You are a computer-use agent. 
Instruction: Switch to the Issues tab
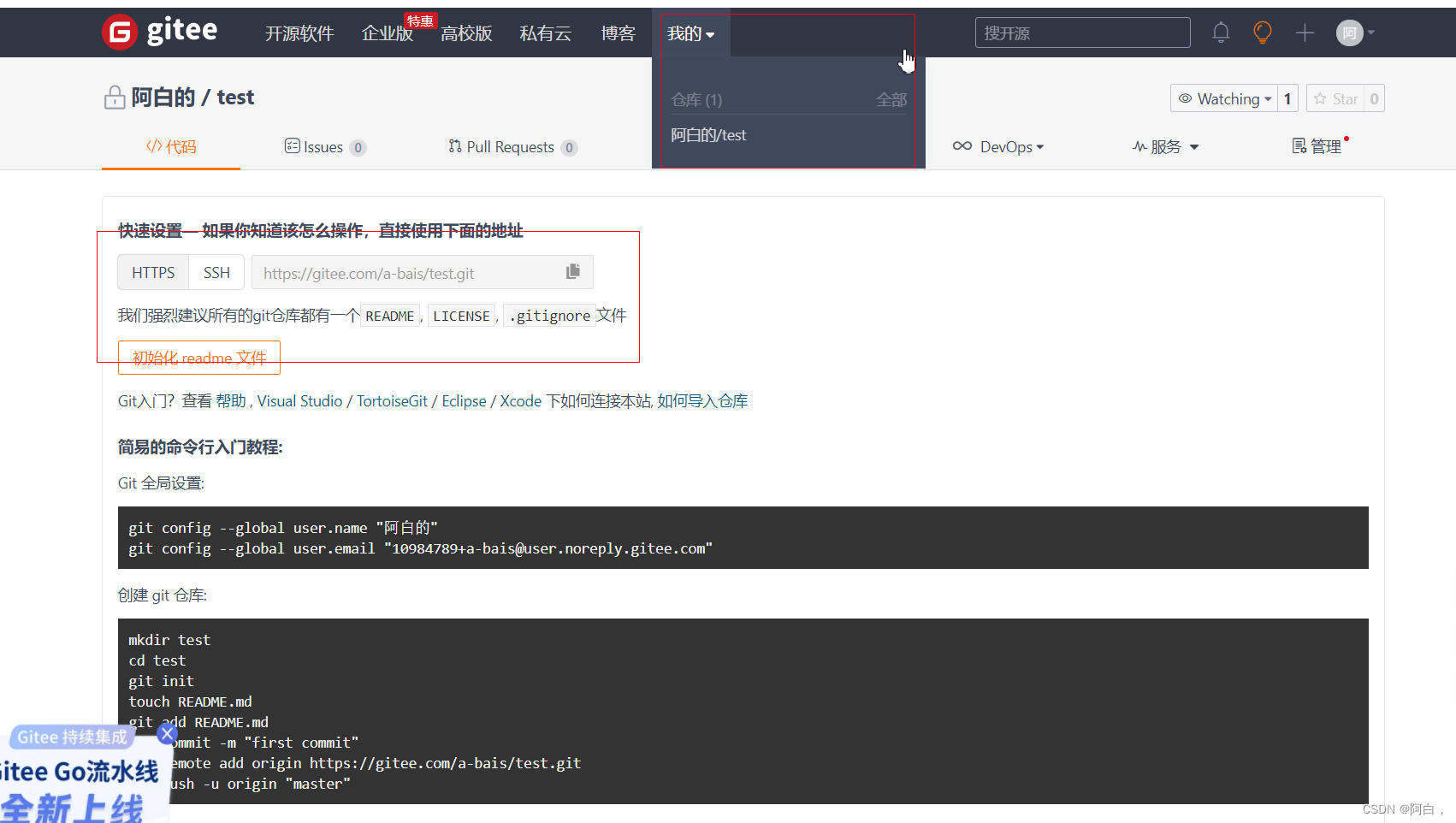pos(325,147)
